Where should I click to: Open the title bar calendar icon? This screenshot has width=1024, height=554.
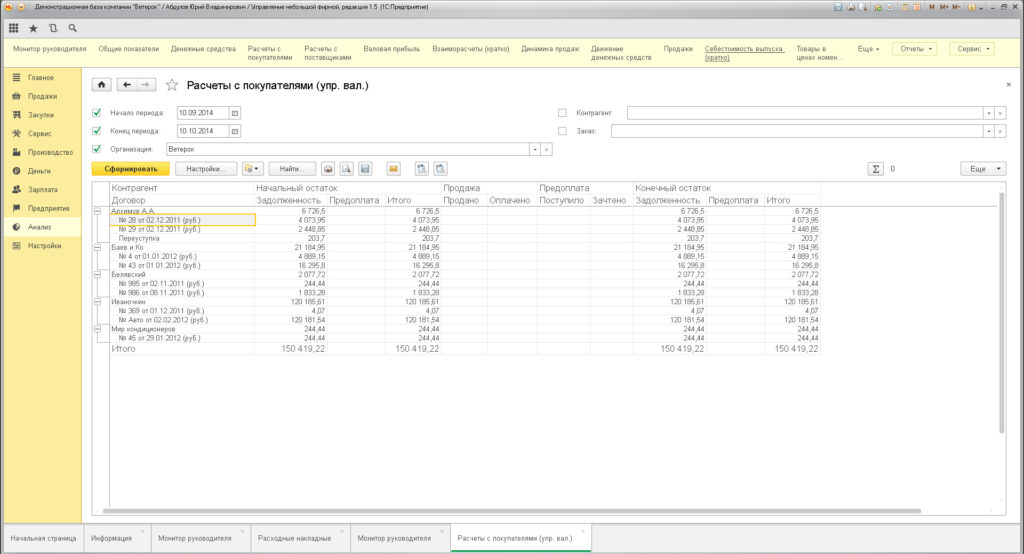point(918,7)
